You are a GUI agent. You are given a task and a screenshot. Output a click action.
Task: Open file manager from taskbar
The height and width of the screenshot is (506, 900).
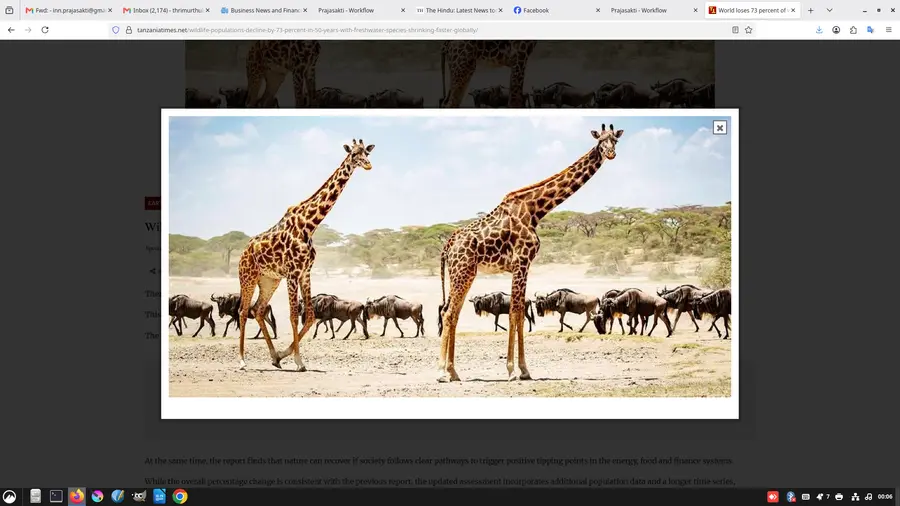click(35, 496)
